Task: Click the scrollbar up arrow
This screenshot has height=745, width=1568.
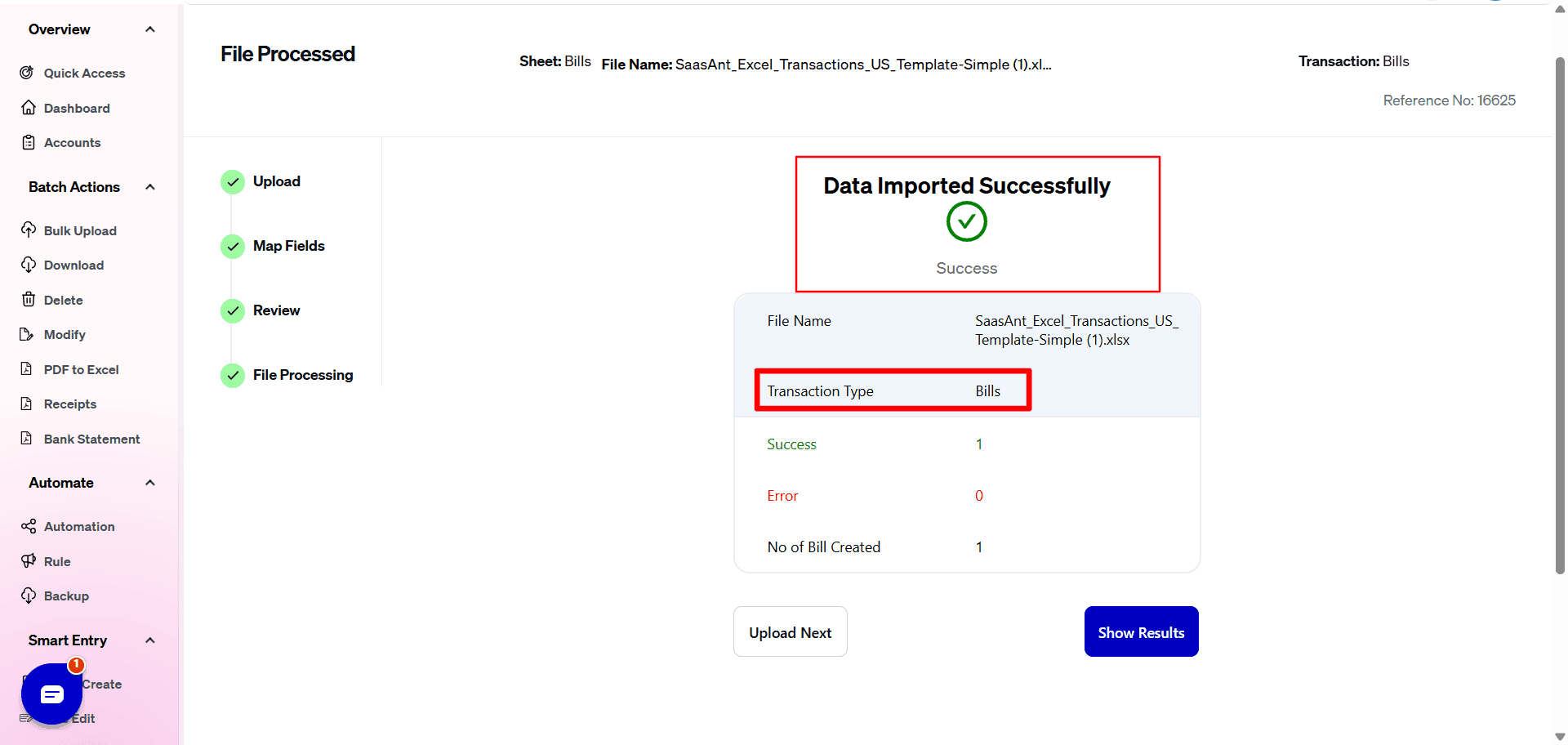Action: coord(1560,8)
